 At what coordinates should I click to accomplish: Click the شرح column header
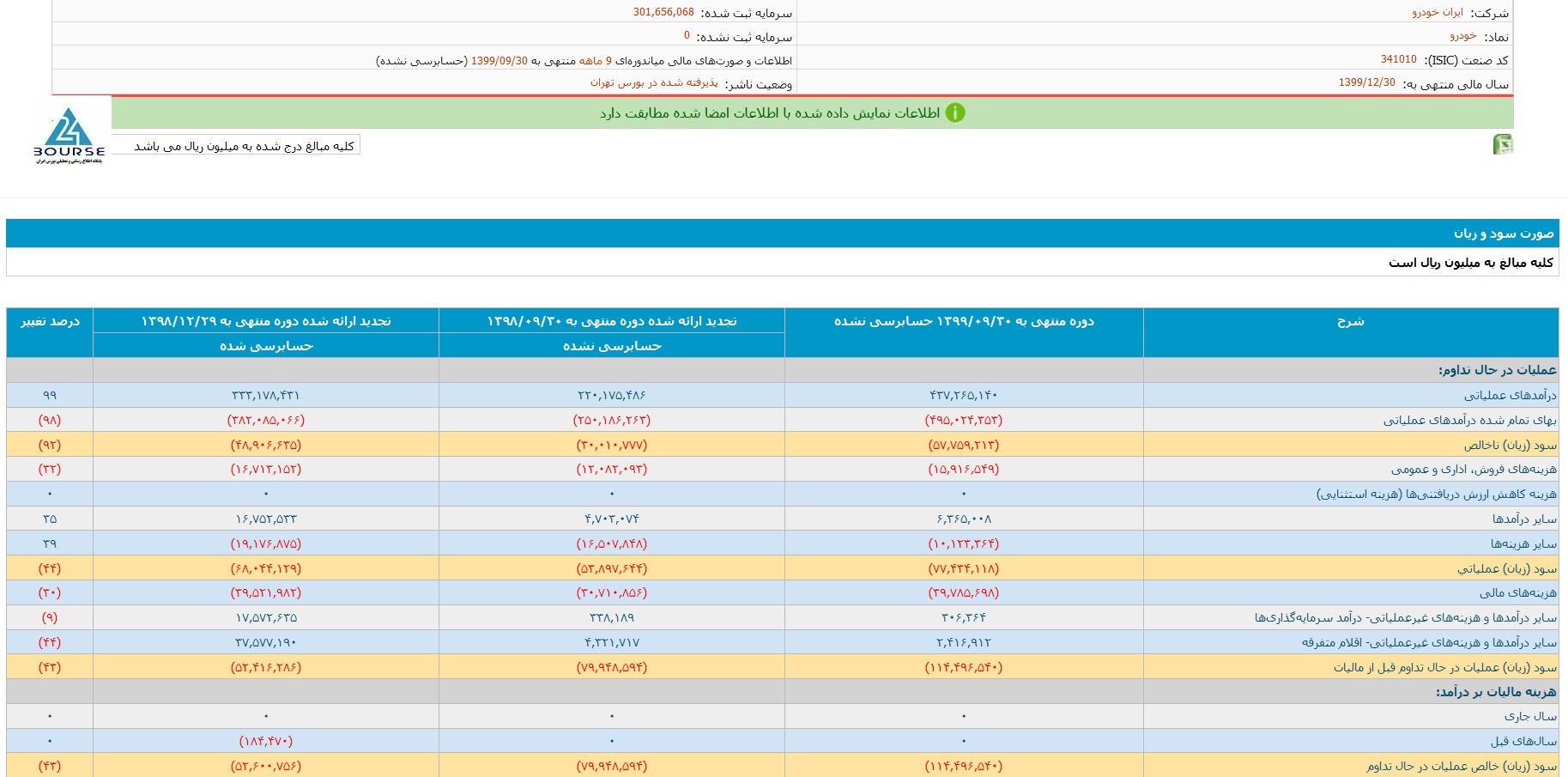pos(1350,332)
